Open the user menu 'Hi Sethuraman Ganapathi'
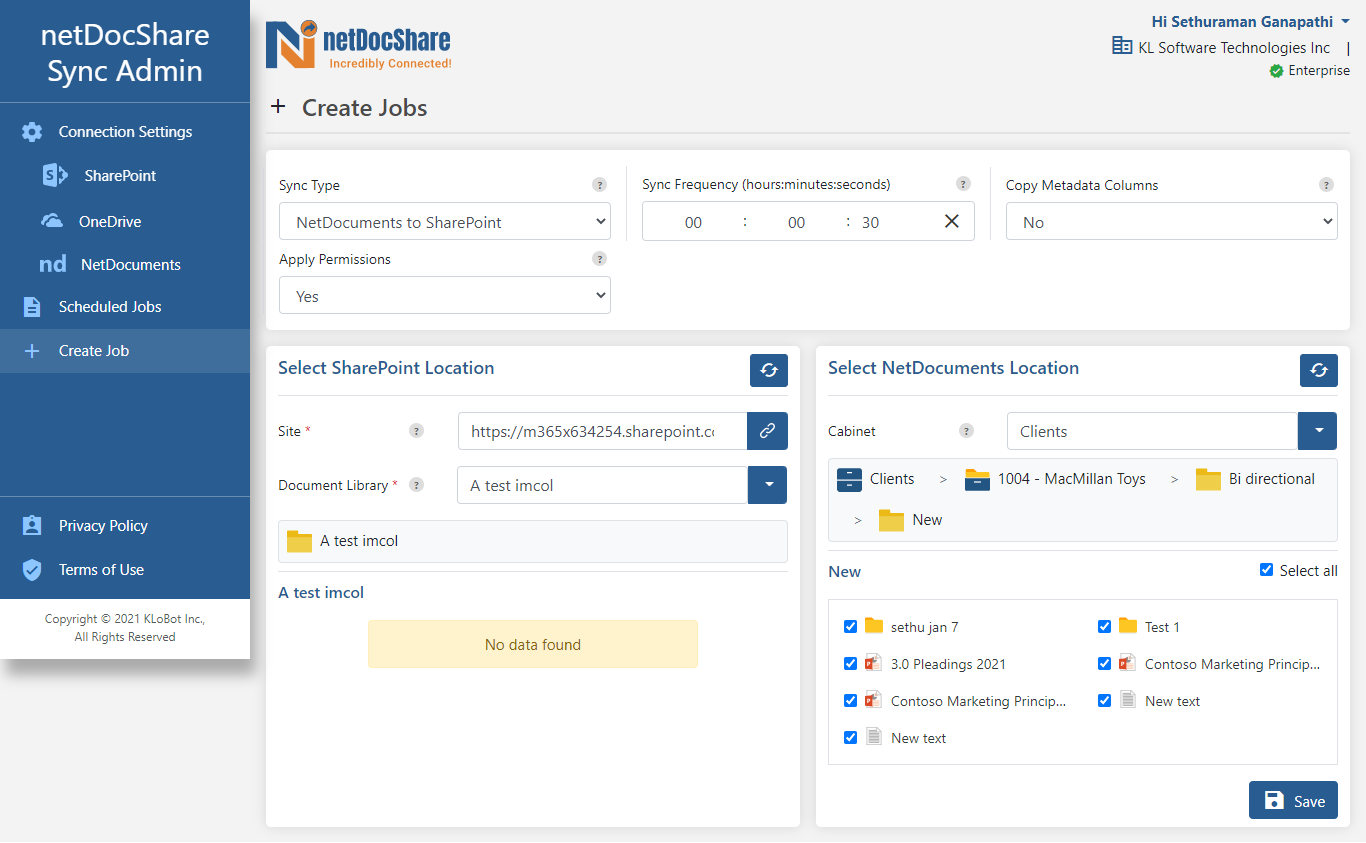 [x=1250, y=21]
